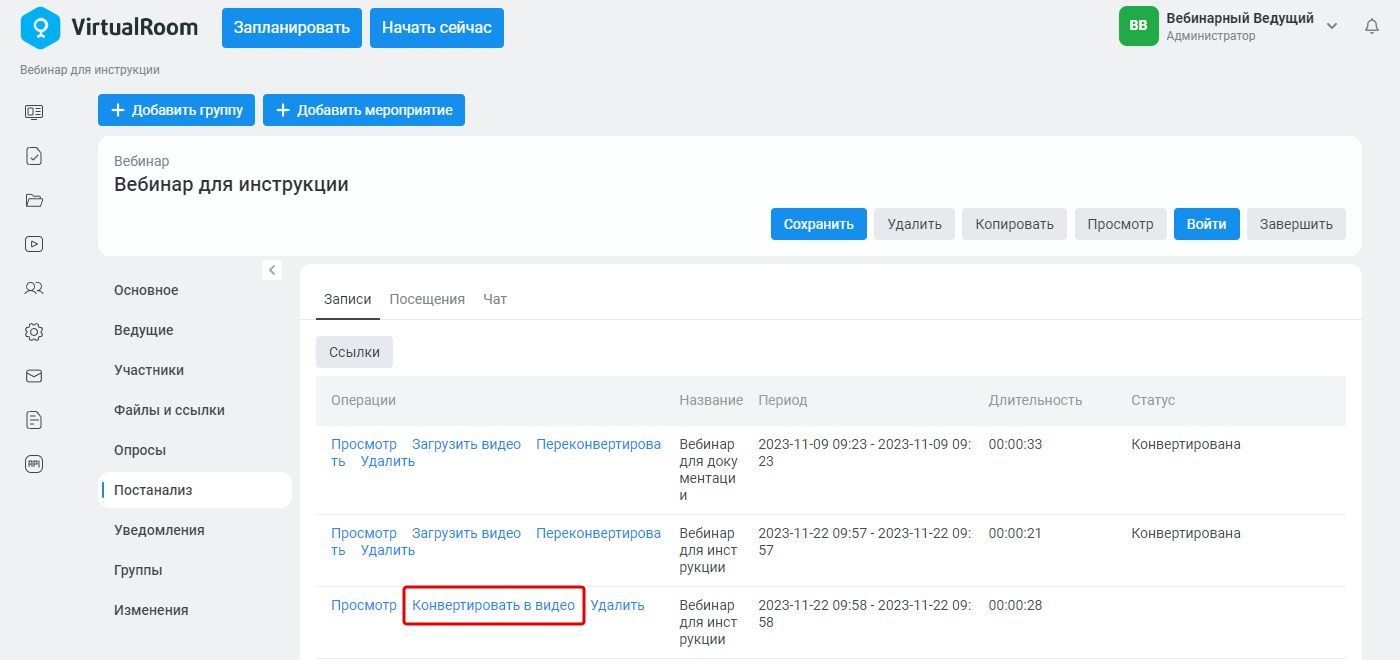The width and height of the screenshot is (1400, 660).
Task: Expand the user account dropdown chevron
Action: pyautogui.click(x=1332, y=26)
